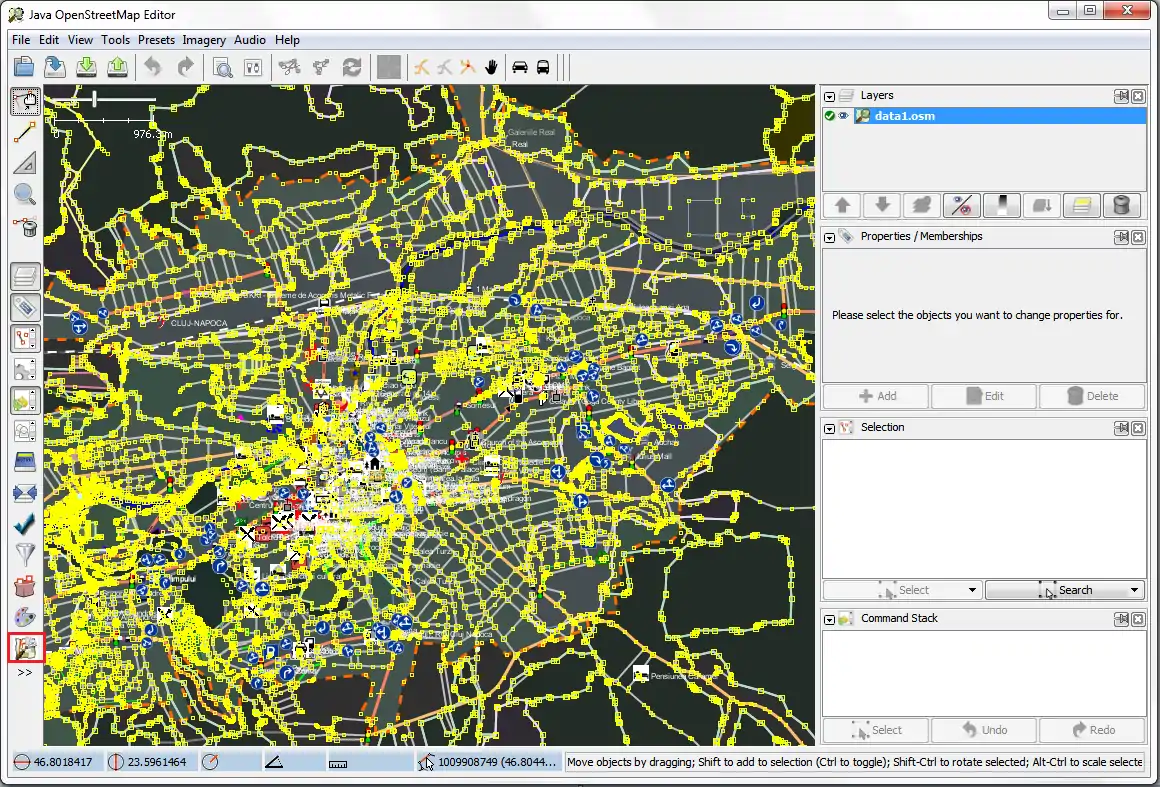Select the Delete tool

[26, 226]
